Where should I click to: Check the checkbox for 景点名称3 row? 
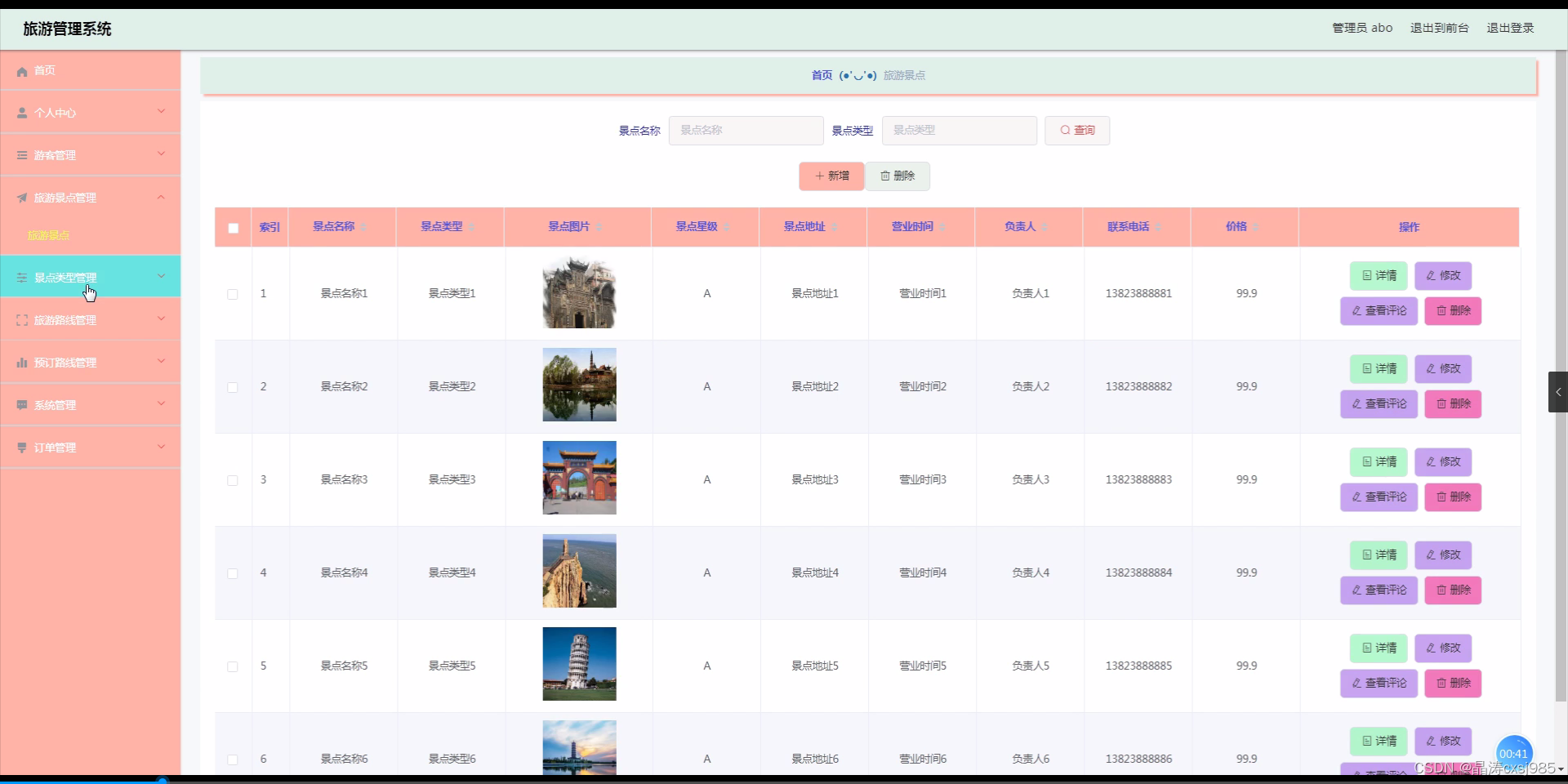click(232, 481)
